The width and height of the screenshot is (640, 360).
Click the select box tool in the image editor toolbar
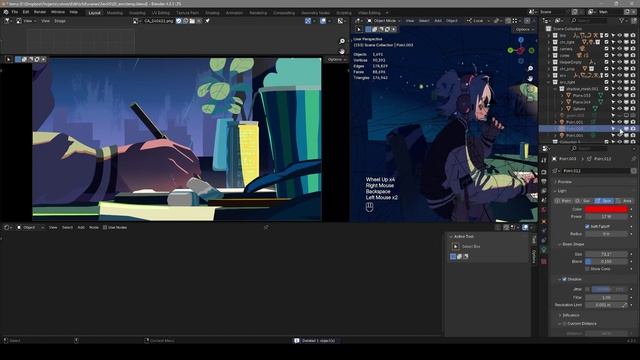(9, 59)
